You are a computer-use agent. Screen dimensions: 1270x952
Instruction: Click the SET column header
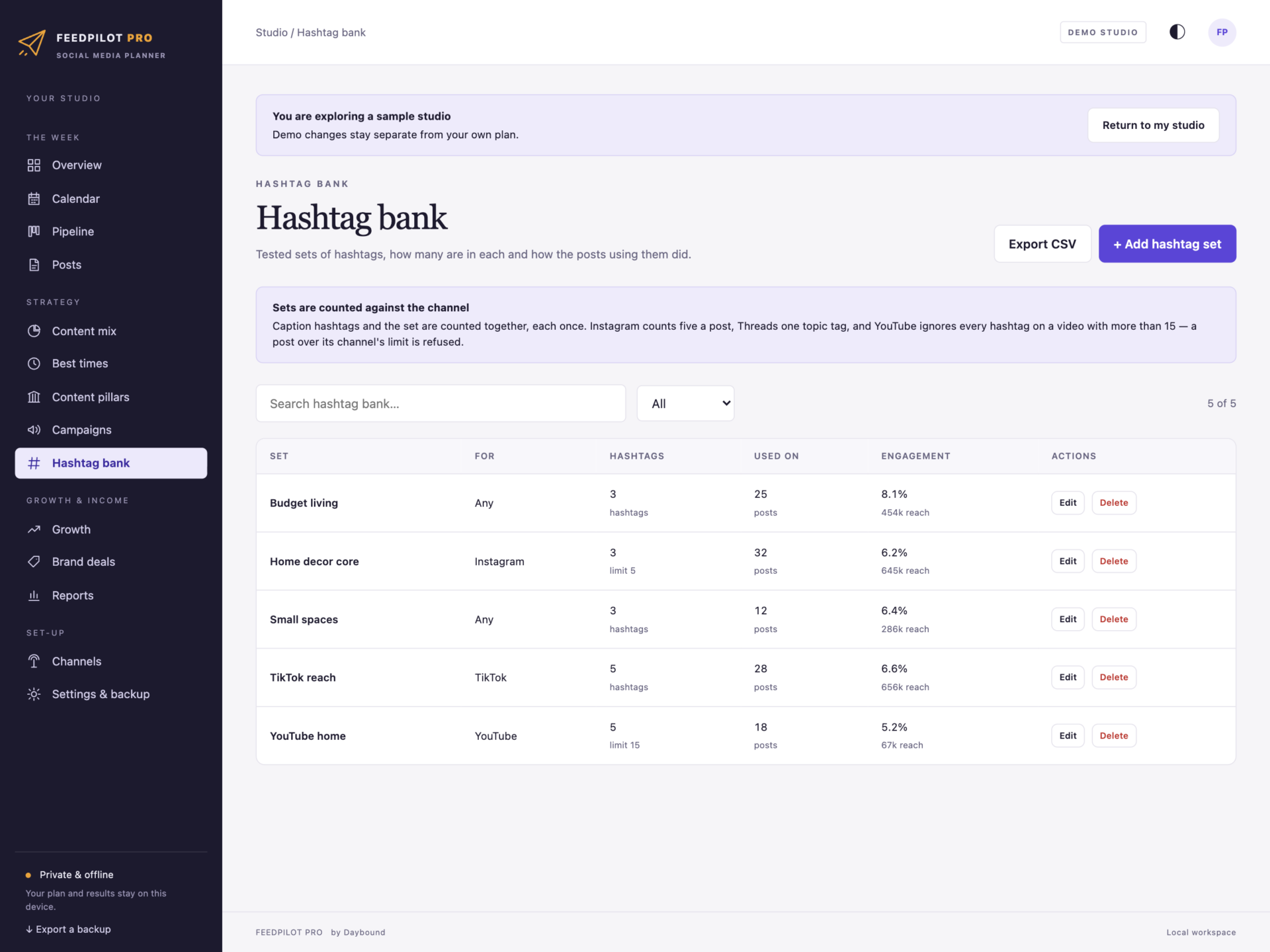(x=278, y=456)
